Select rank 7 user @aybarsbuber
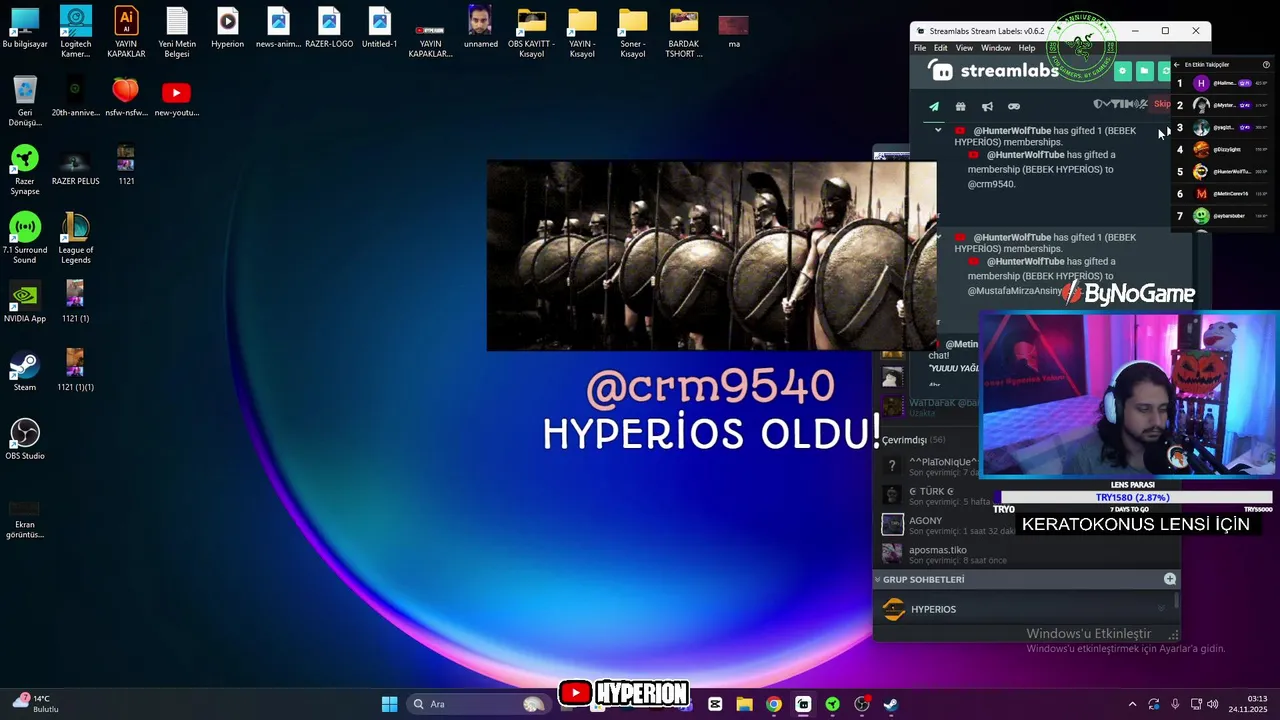Viewport: 1280px width, 720px height. 1222,215
